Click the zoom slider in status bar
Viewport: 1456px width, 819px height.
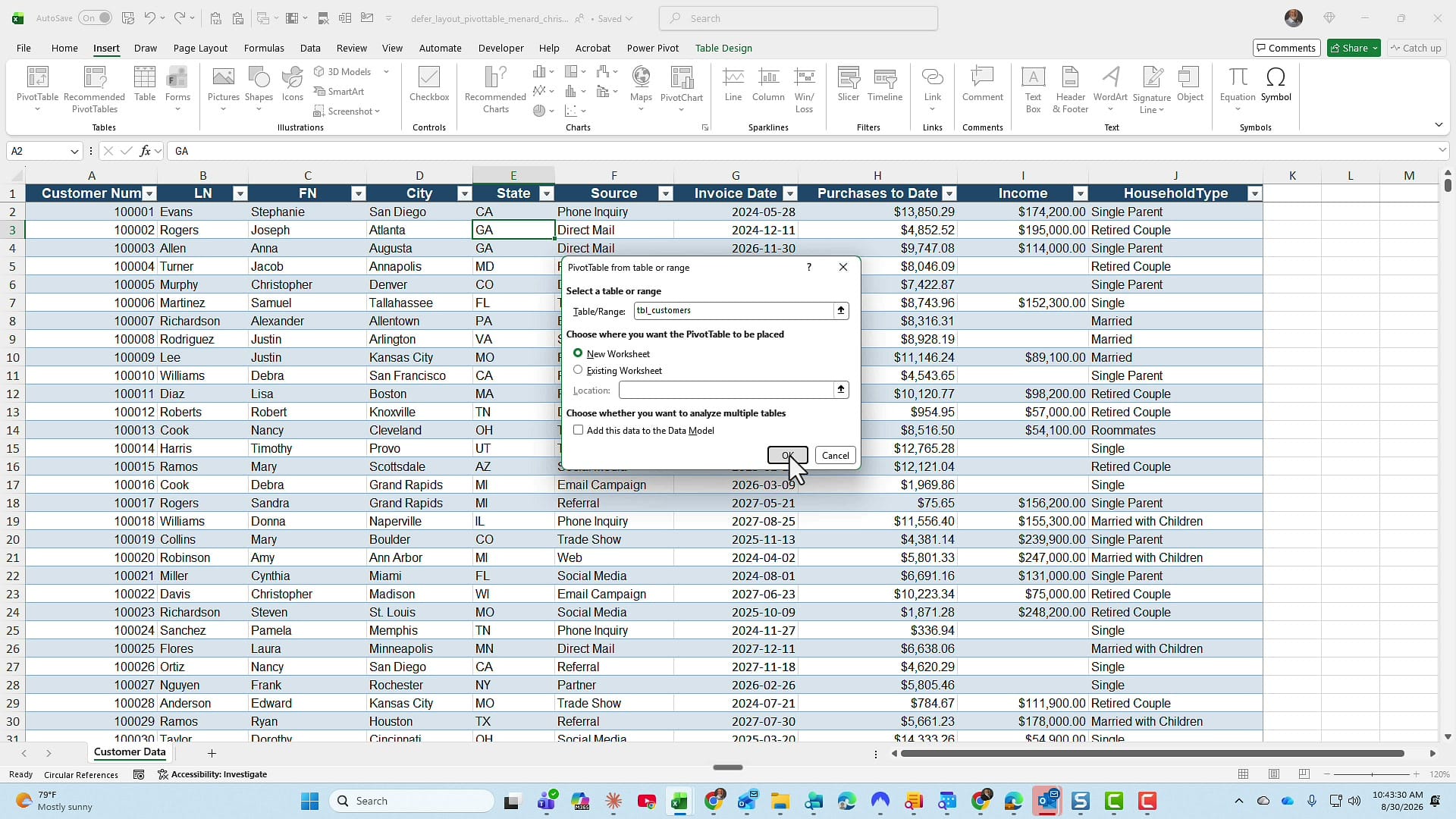pos(1371,774)
